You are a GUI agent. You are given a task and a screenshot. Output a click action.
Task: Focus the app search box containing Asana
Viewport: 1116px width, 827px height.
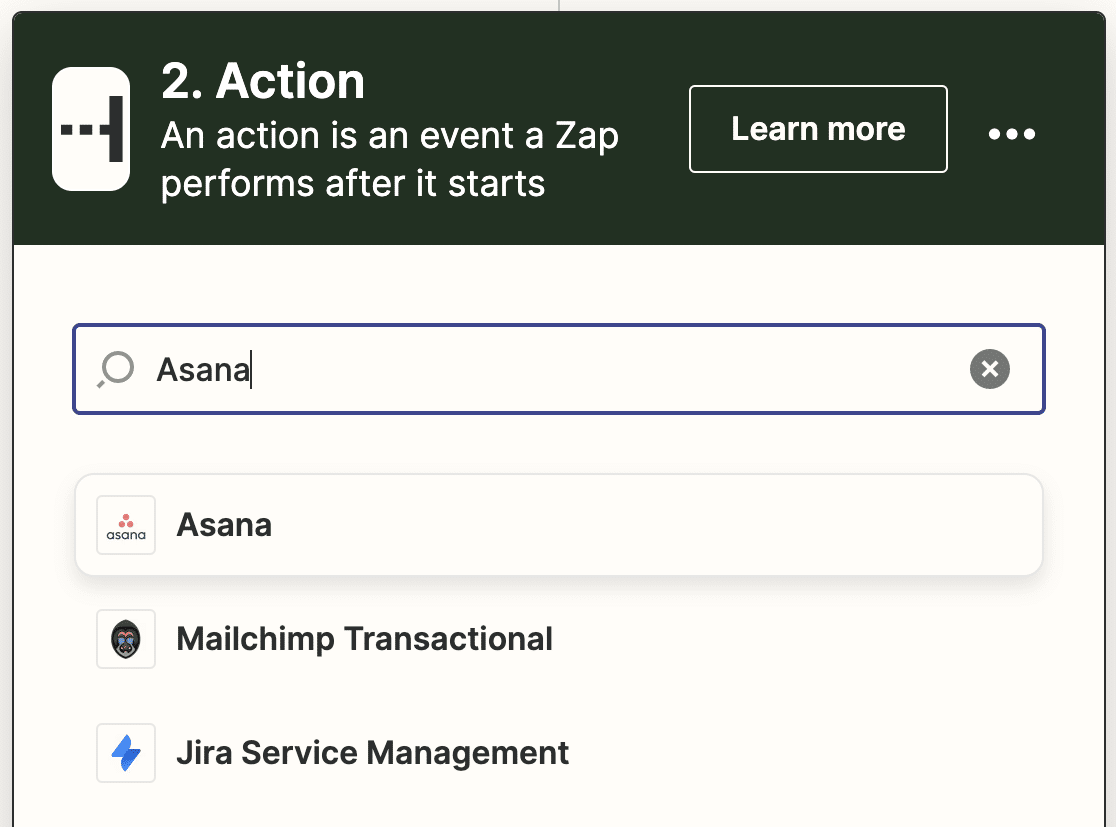tap(559, 369)
